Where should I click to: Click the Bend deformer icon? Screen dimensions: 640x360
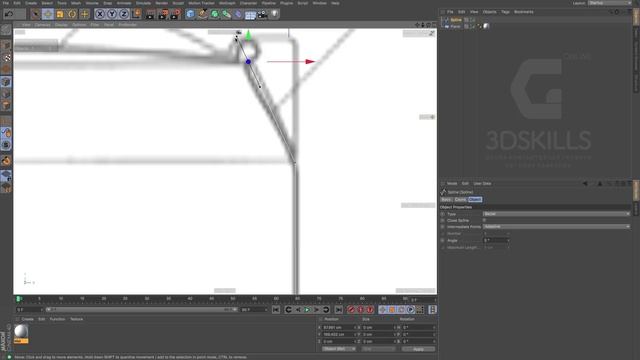[238, 14]
